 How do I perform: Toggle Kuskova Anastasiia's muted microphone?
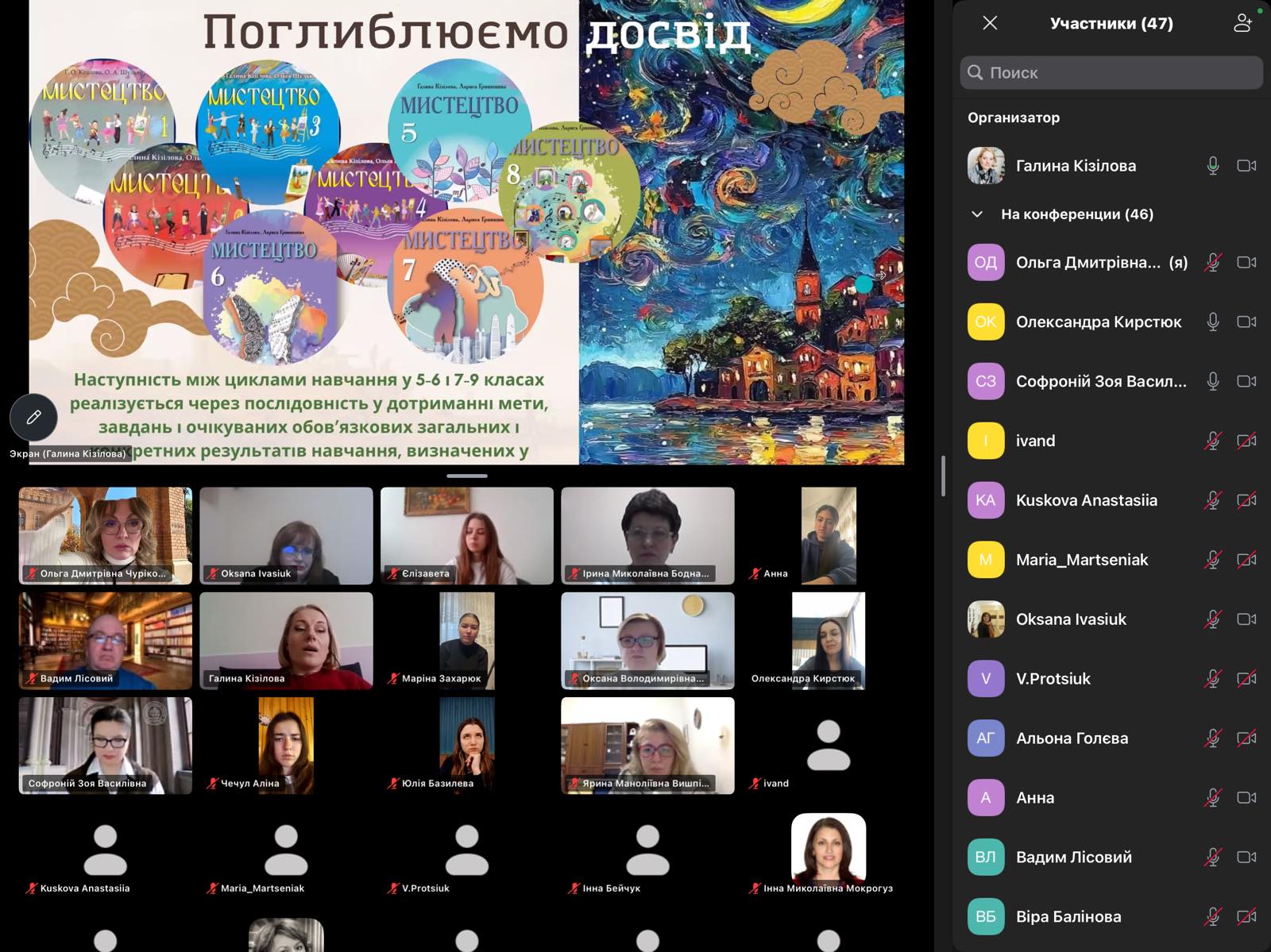pyautogui.click(x=1213, y=500)
